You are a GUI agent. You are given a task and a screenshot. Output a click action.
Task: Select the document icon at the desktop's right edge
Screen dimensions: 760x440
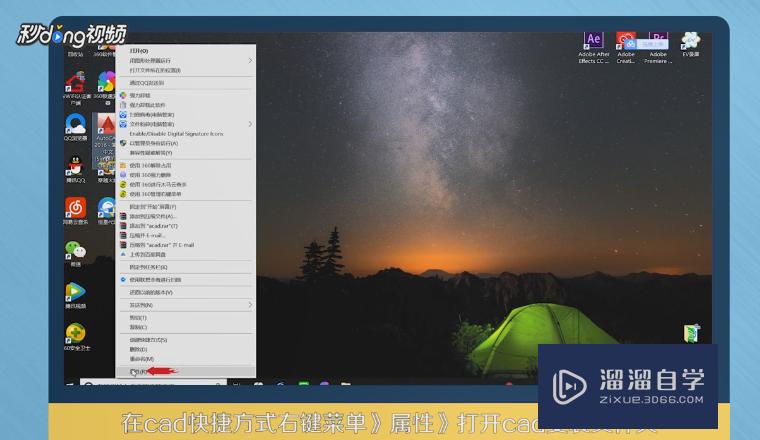click(x=691, y=333)
